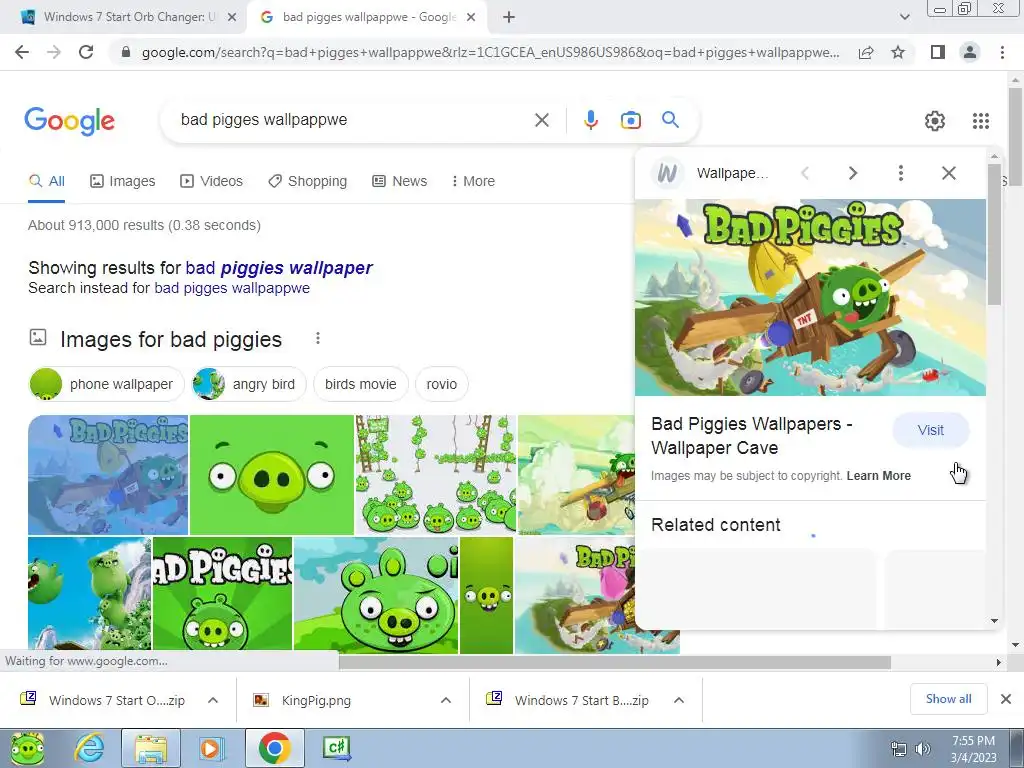The image size is (1024, 768).
Task: Search by image with camera icon
Action: (x=630, y=120)
